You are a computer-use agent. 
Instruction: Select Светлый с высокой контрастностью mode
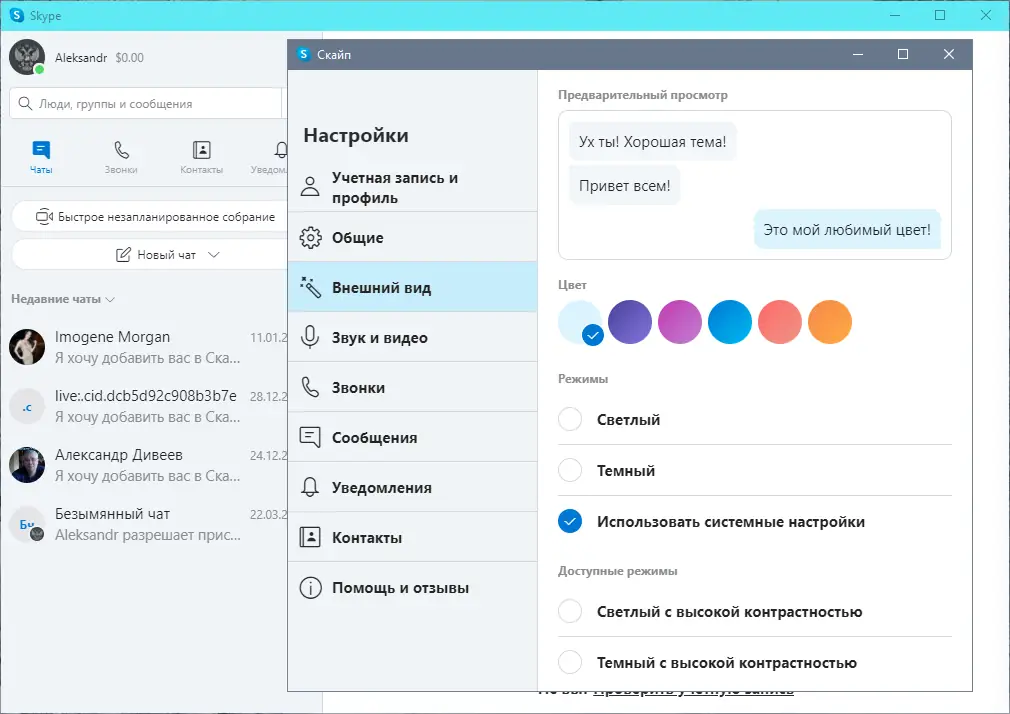pyautogui.click(x=569, y=611)
